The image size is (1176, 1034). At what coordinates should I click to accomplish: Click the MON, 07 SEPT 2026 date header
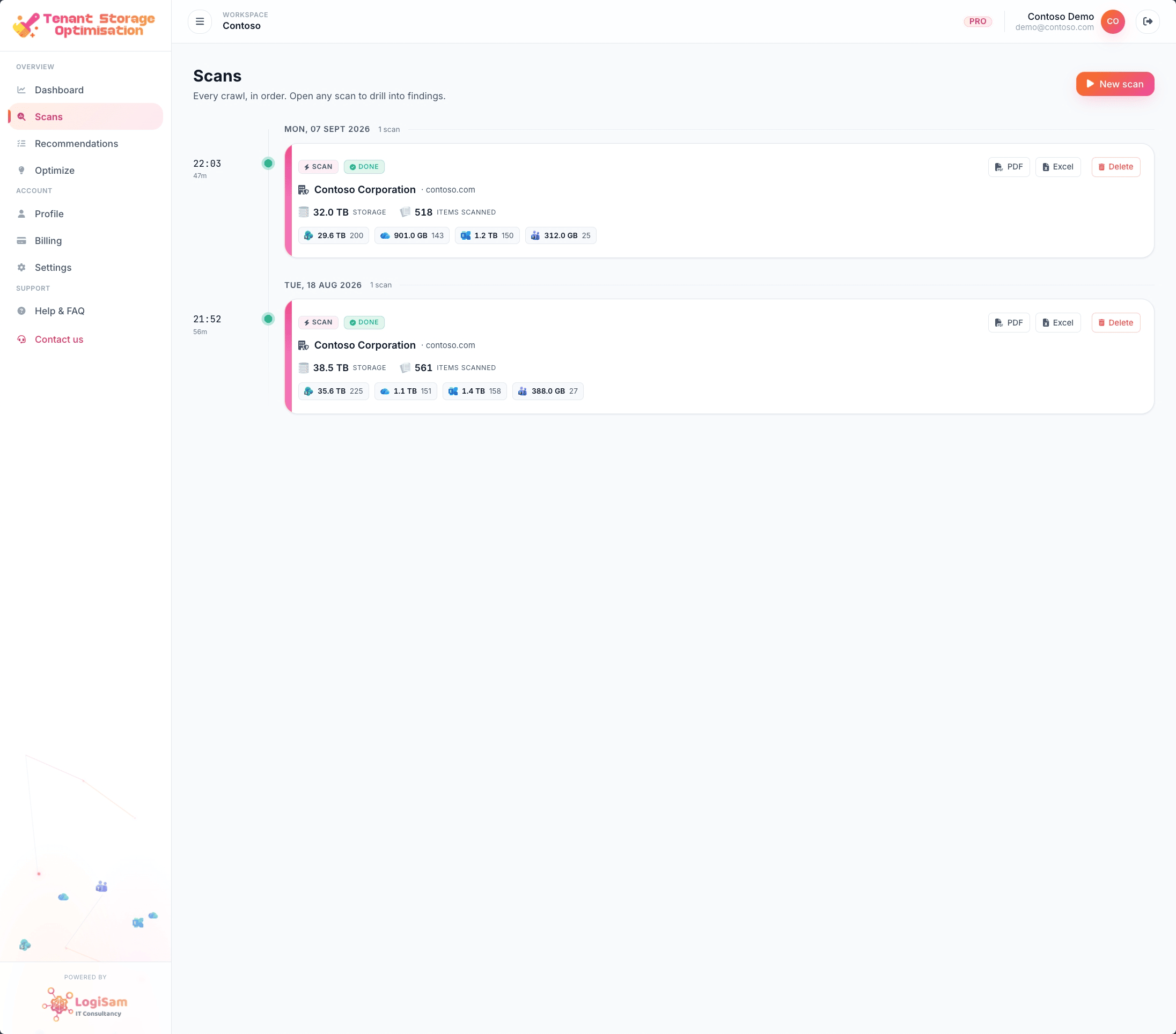click(x=327, y=129)
